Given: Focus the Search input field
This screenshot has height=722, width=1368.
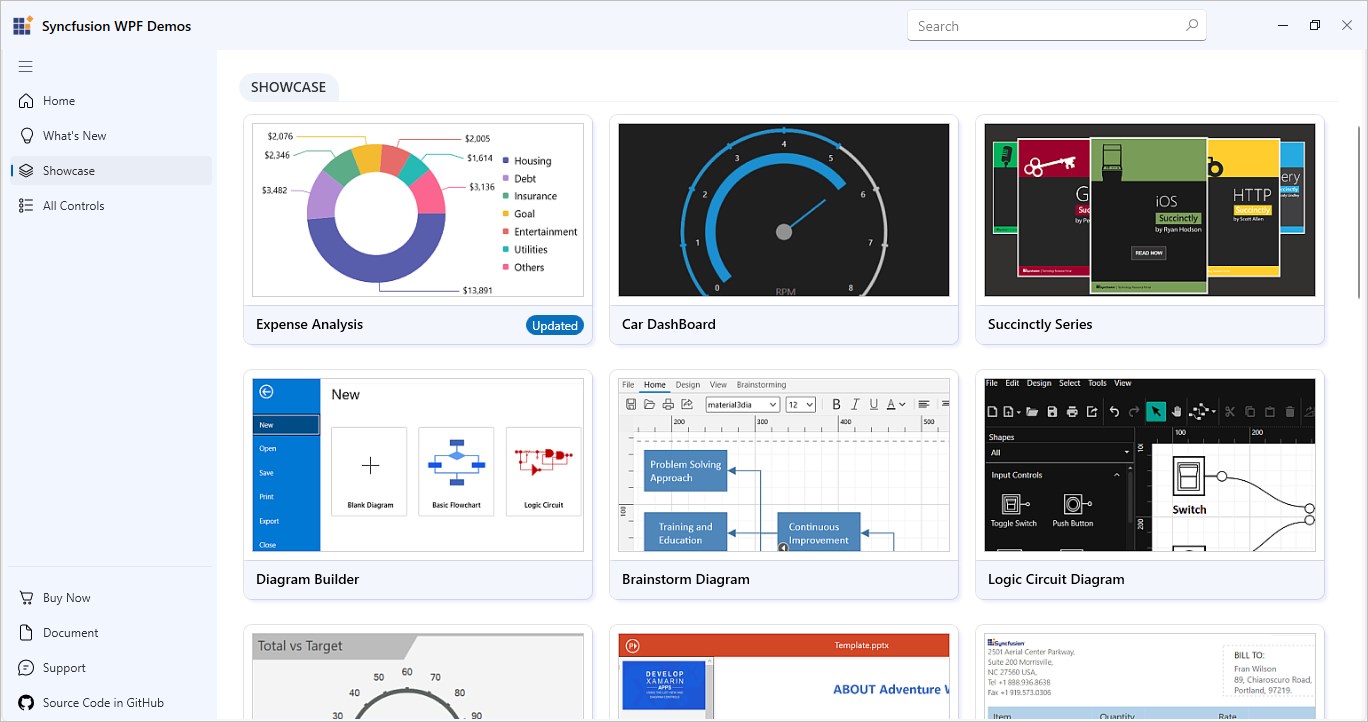Looking at the screenshot, I should tap(1057, 26).
